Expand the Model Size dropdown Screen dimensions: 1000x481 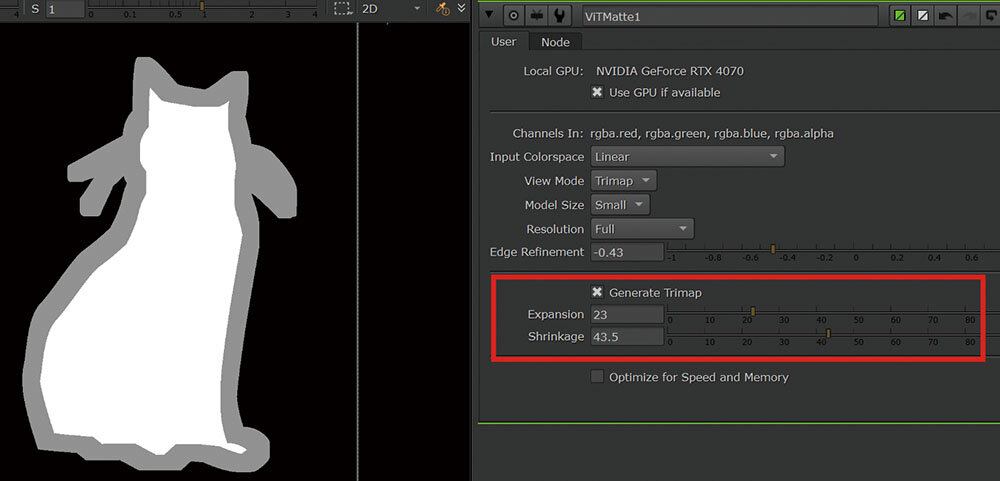pyautogui.click(x=619, y=205)
